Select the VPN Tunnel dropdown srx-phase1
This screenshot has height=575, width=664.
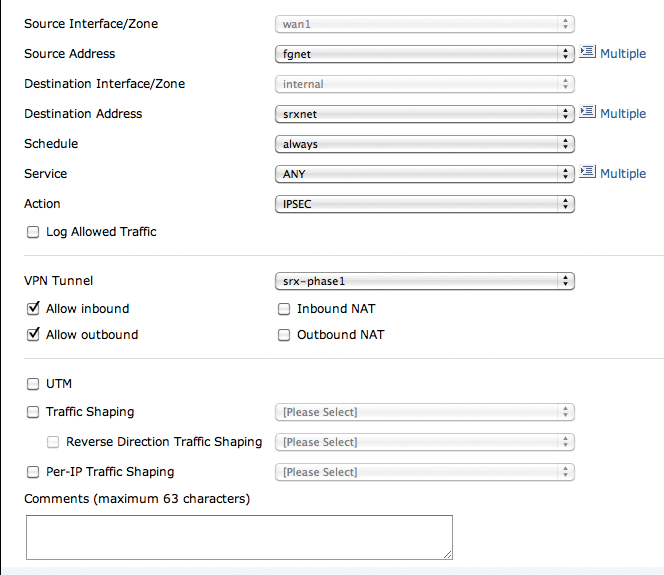pyautogui.click(x=424, y=282)
